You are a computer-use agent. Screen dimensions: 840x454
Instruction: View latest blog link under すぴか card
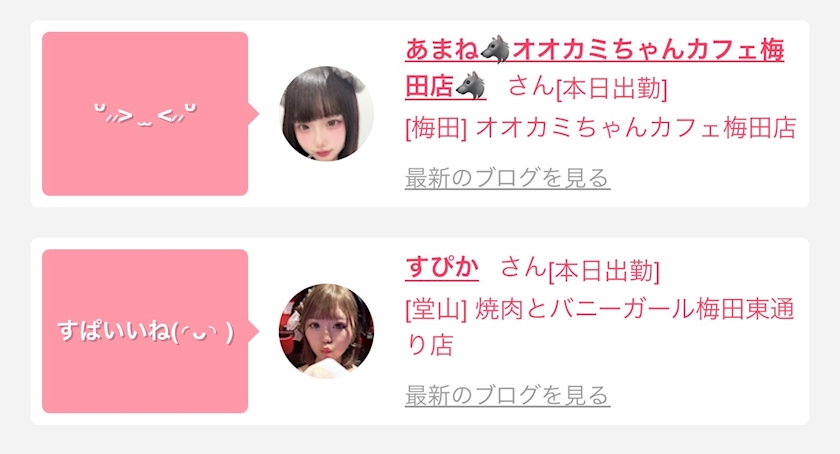(x=507, y=396)
